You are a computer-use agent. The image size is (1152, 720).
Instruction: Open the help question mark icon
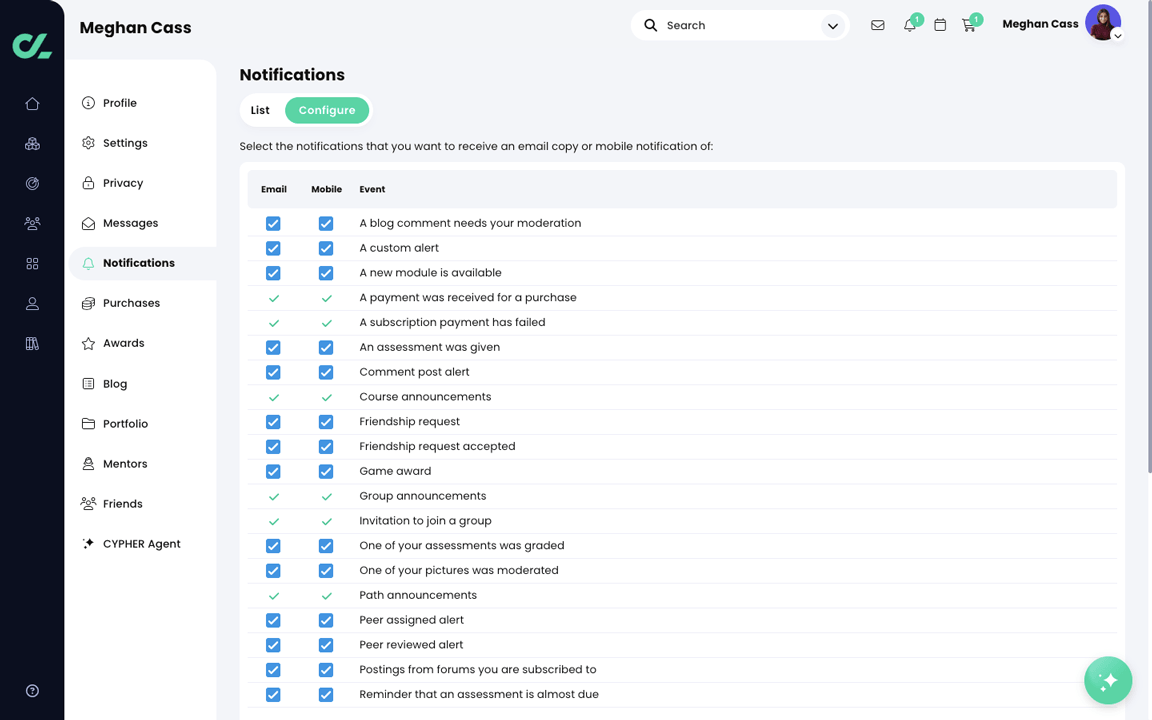coord(32,691)
